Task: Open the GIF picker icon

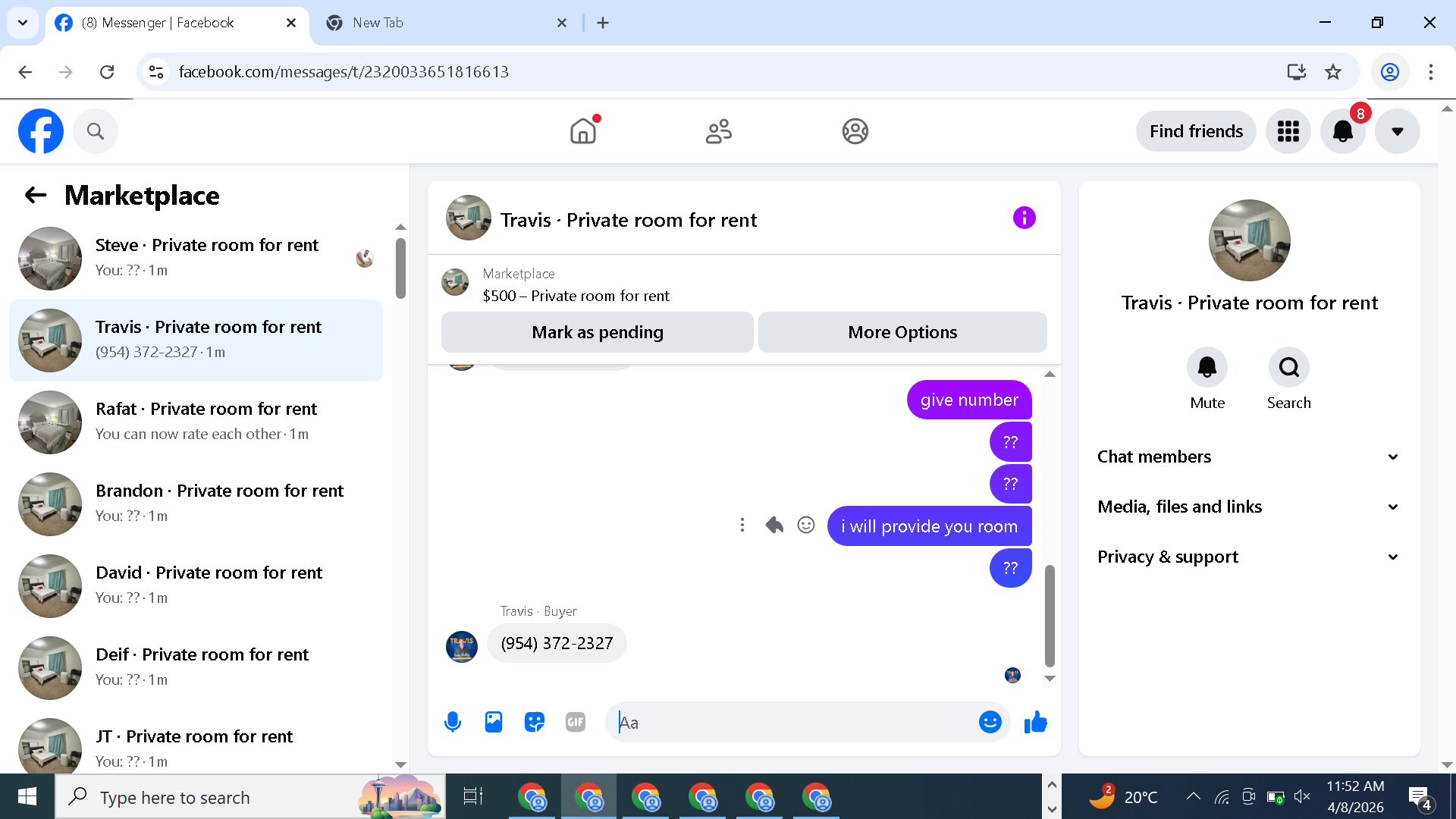Action: [x=576, y=722]
